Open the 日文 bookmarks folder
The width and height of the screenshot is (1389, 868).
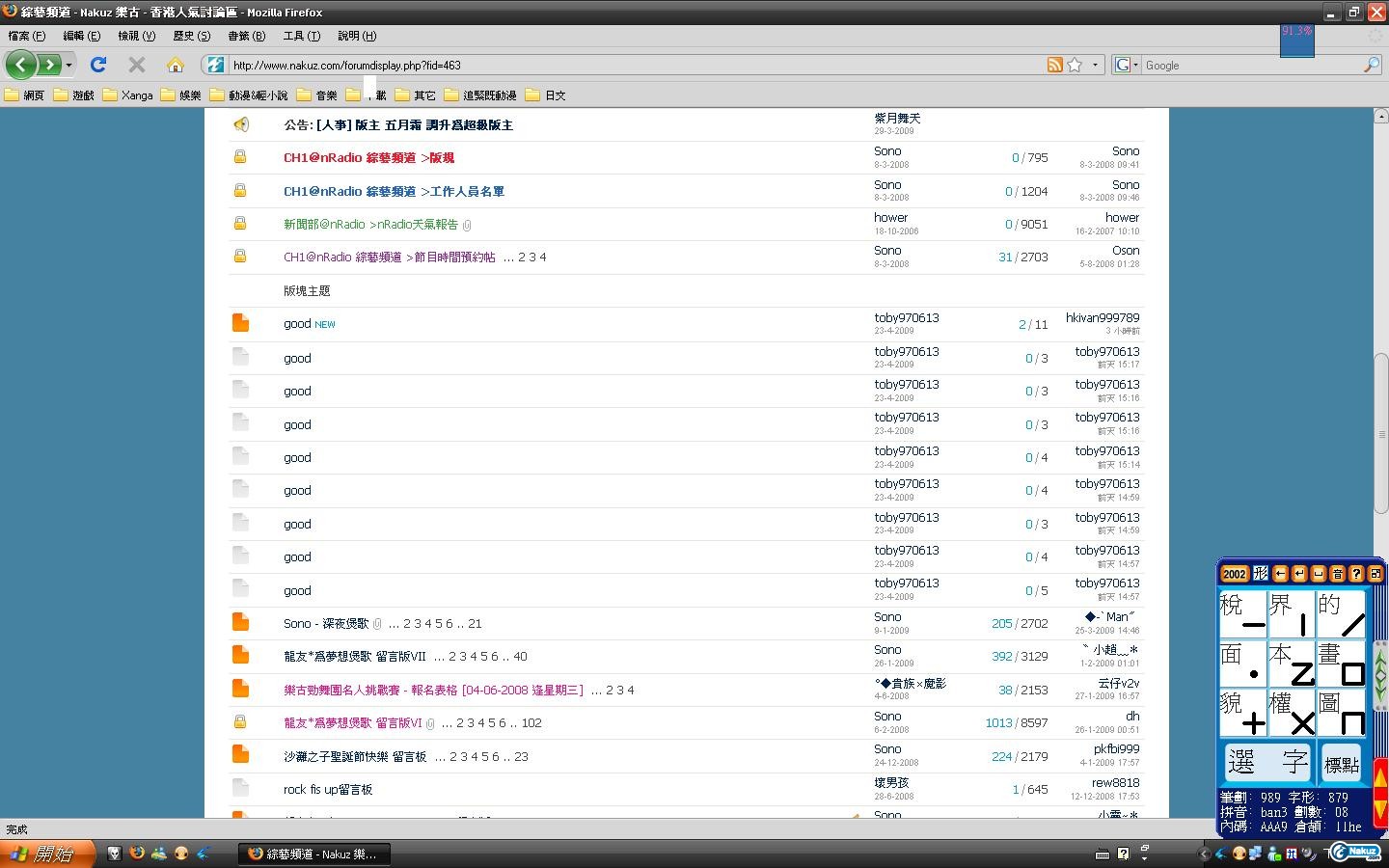pyautogui.click(x=546, y=95)
